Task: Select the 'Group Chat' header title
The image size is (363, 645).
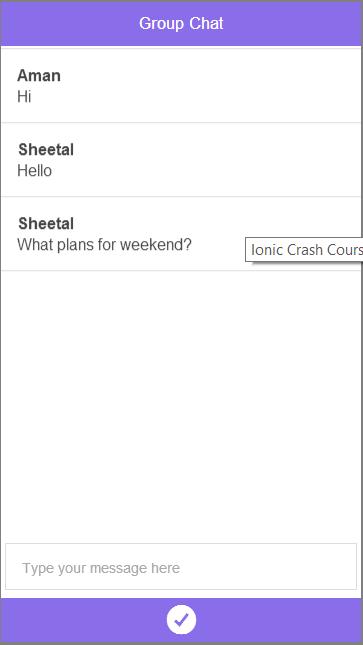Action: click(x=181, y=23)
